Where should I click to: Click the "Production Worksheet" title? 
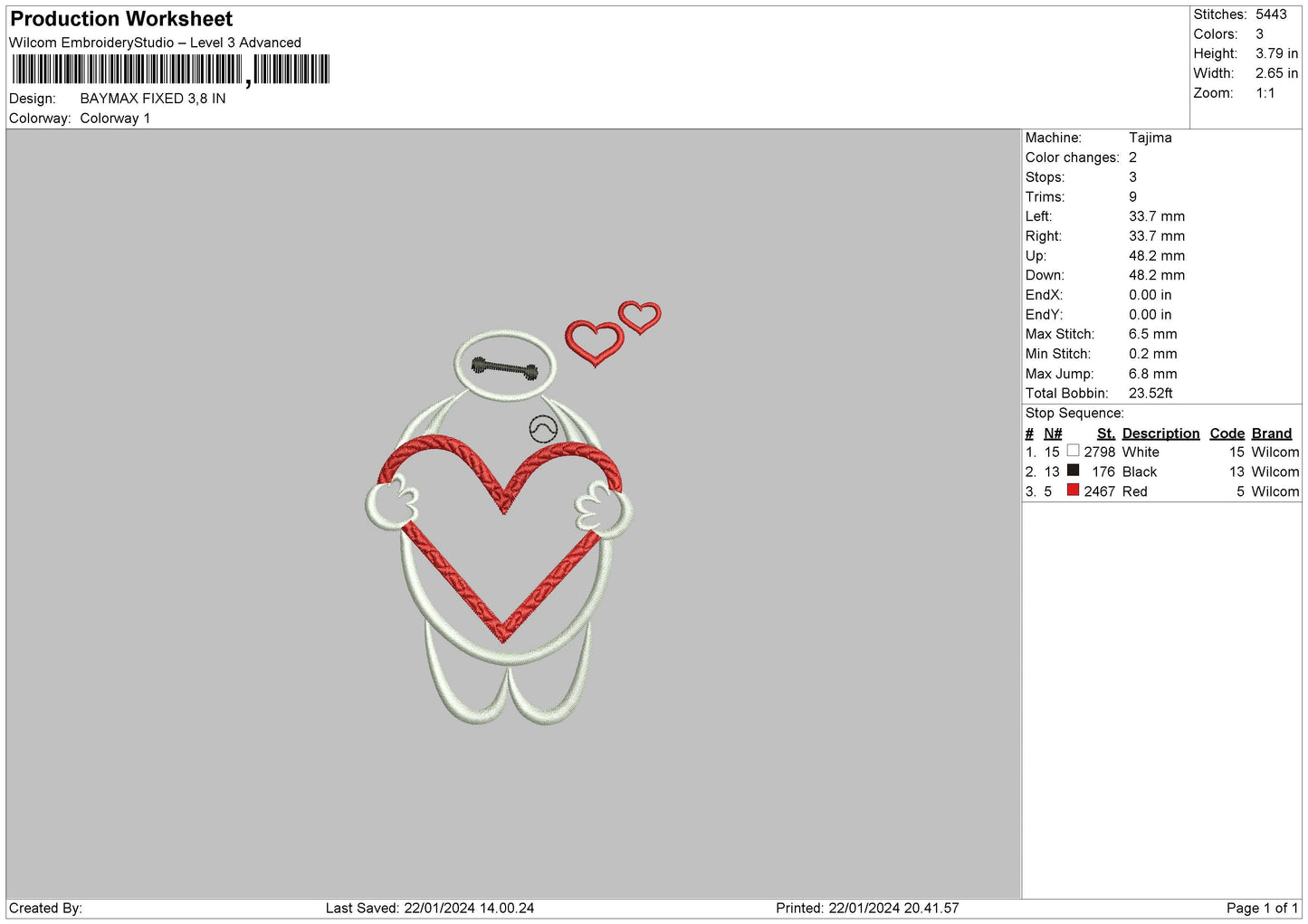121,19
